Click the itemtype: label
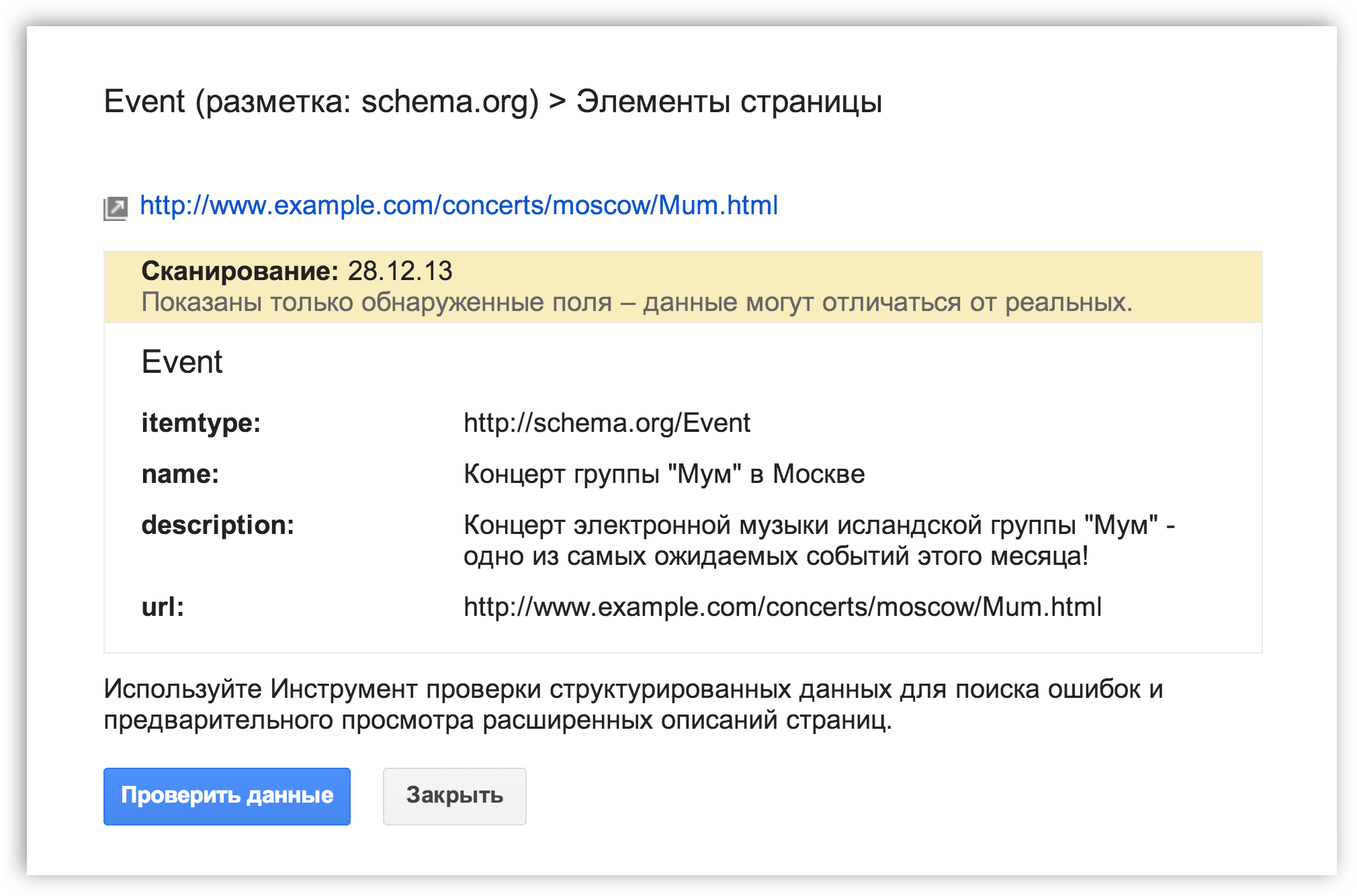 point(202,423)
